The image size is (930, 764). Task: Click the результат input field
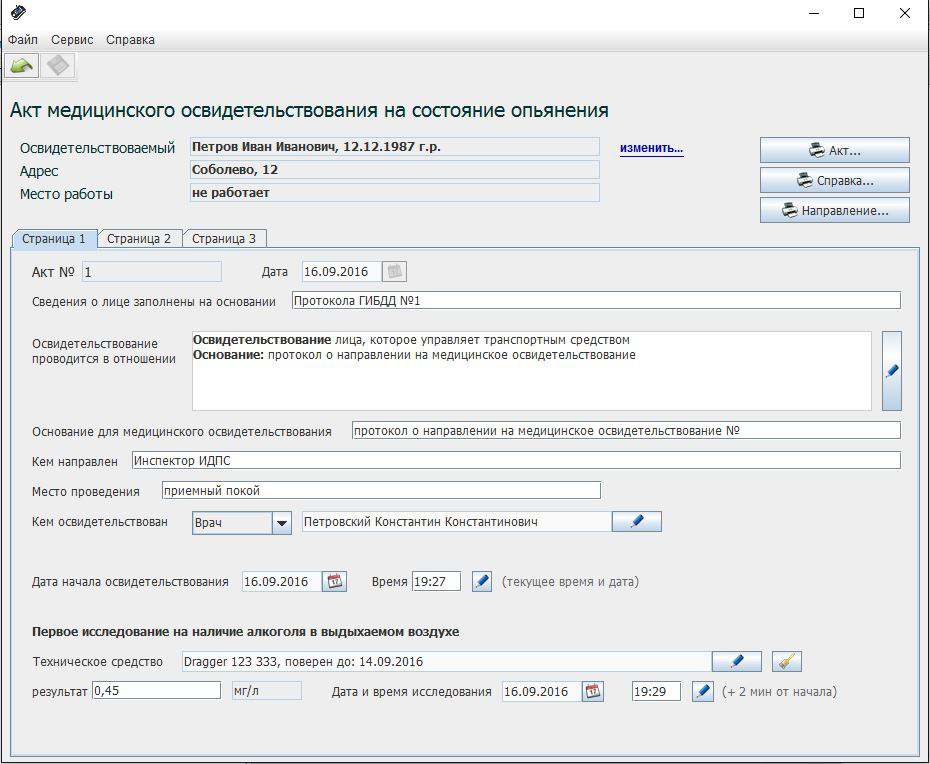click(x=156, y=691)
